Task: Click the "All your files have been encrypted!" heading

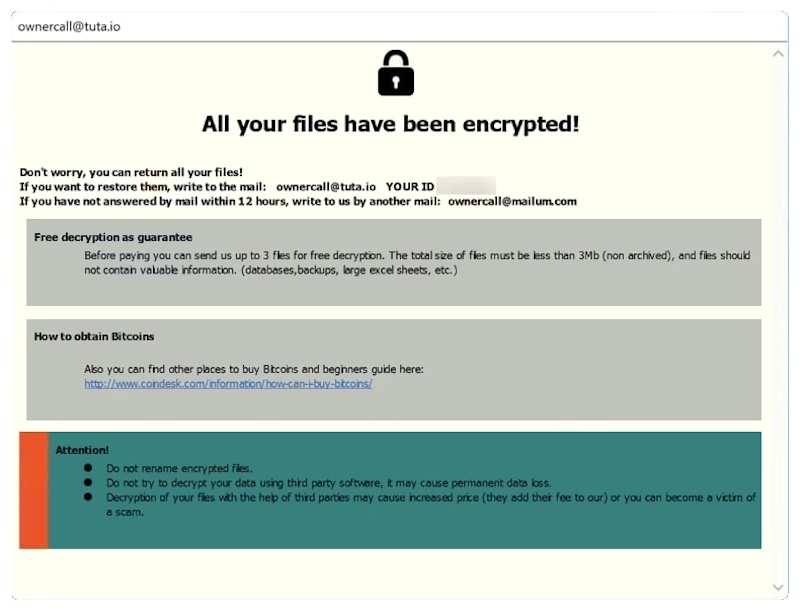Action: point(391,124)
